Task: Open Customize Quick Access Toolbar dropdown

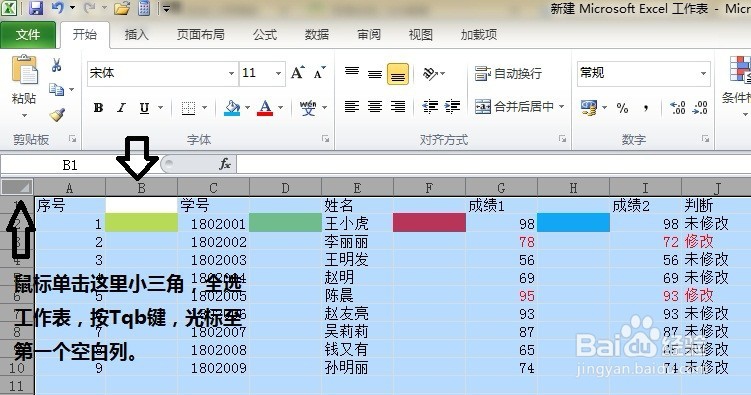Action: coord(167,8)
